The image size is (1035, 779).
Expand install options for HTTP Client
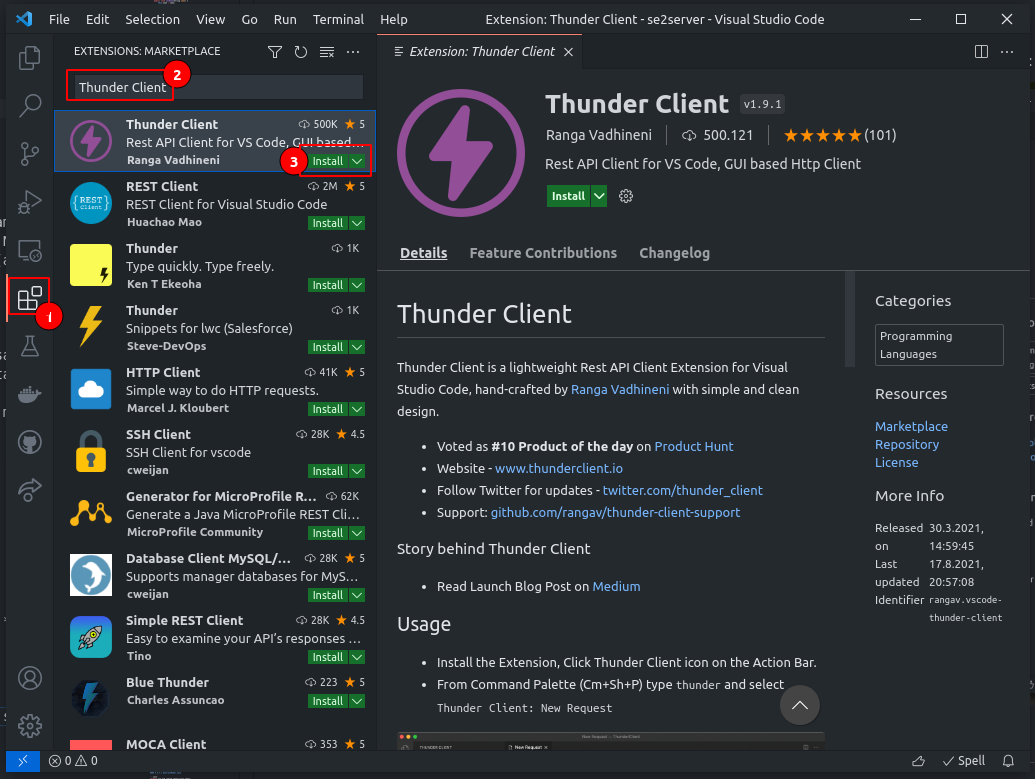point(357,409)
